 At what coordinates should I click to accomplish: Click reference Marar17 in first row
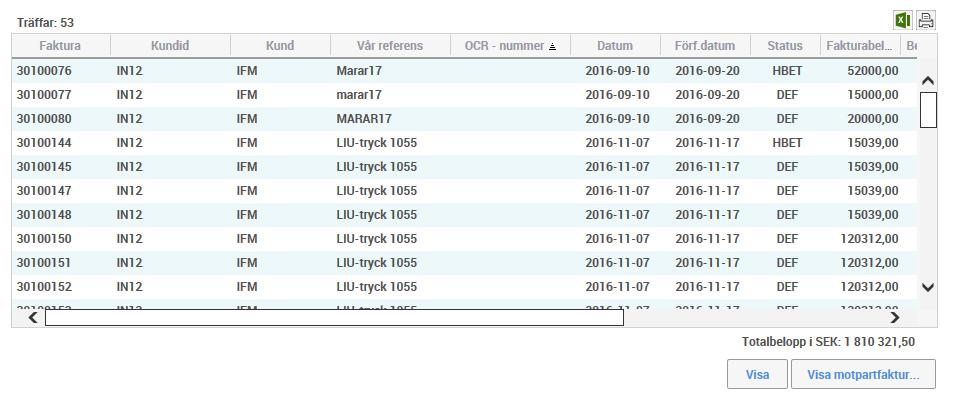click(x=359, y=71)
